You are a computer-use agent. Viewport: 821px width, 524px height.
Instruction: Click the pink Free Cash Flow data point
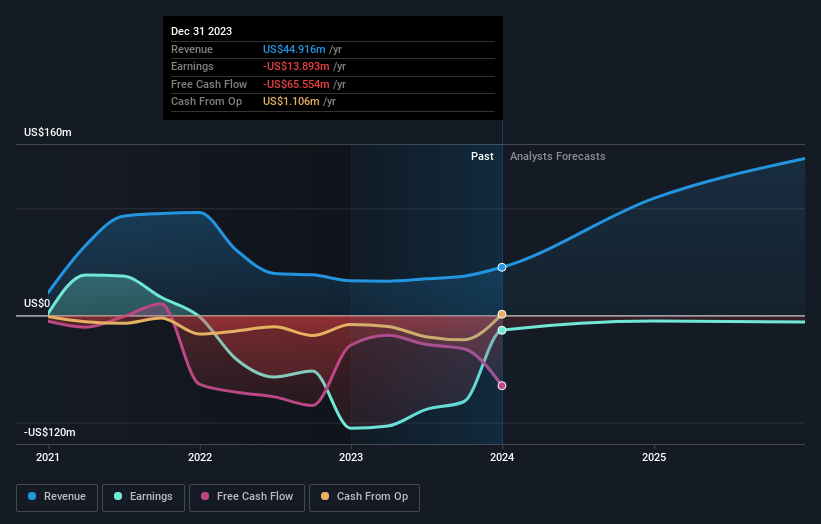[502, 386]
